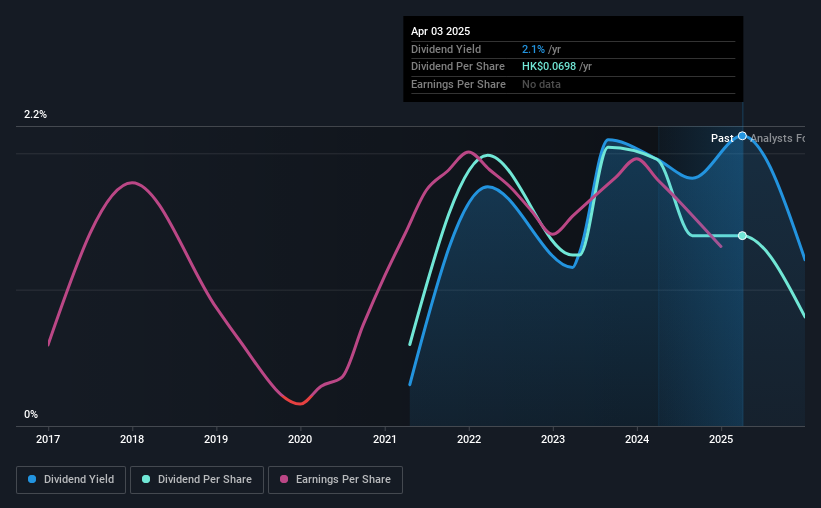Select the 2025 x-axis label
This screenshot has height=508, width=821.
(x=721, y=439)
